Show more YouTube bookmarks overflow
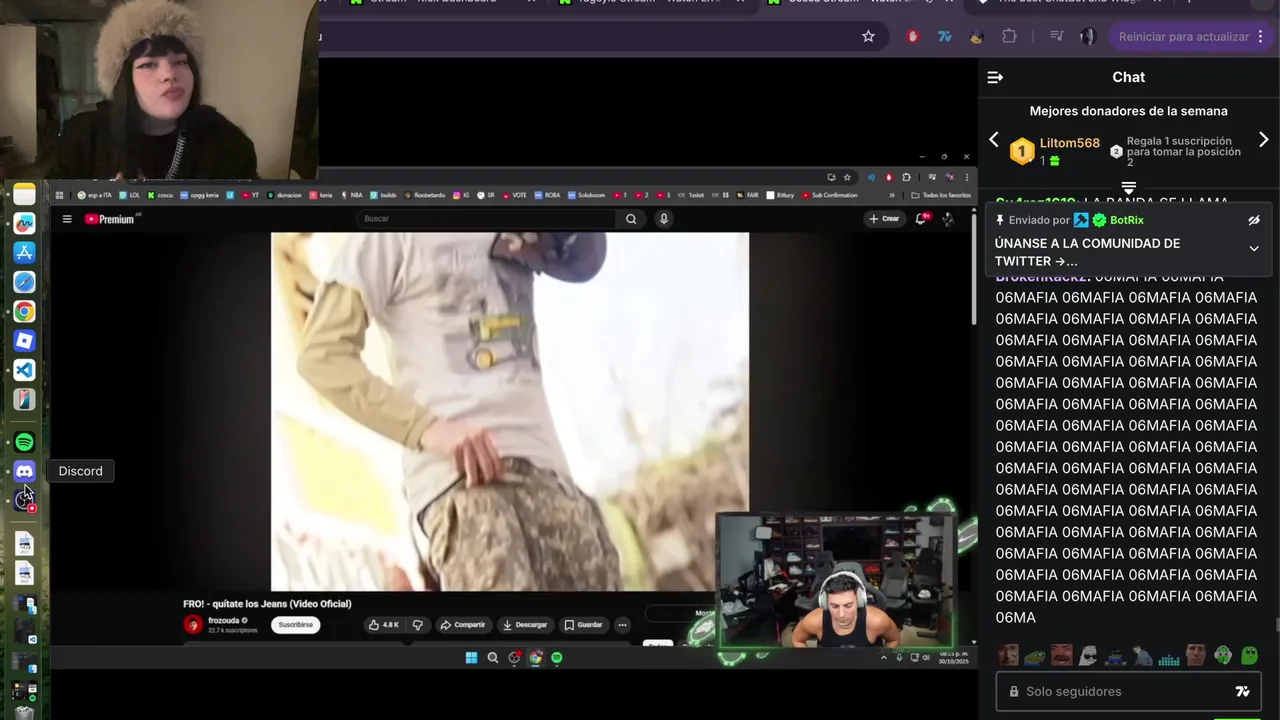 click(x=891, y=195)
